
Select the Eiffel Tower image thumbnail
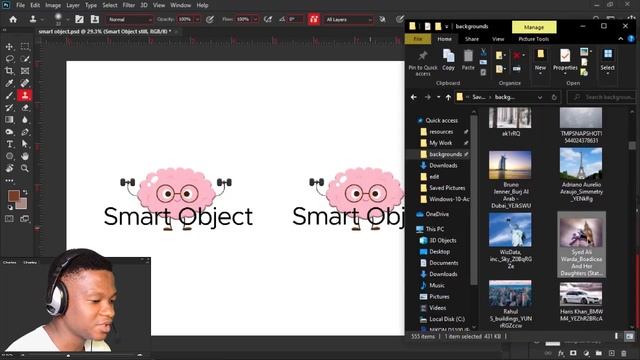pyautogui.click(x=581, y=164)
